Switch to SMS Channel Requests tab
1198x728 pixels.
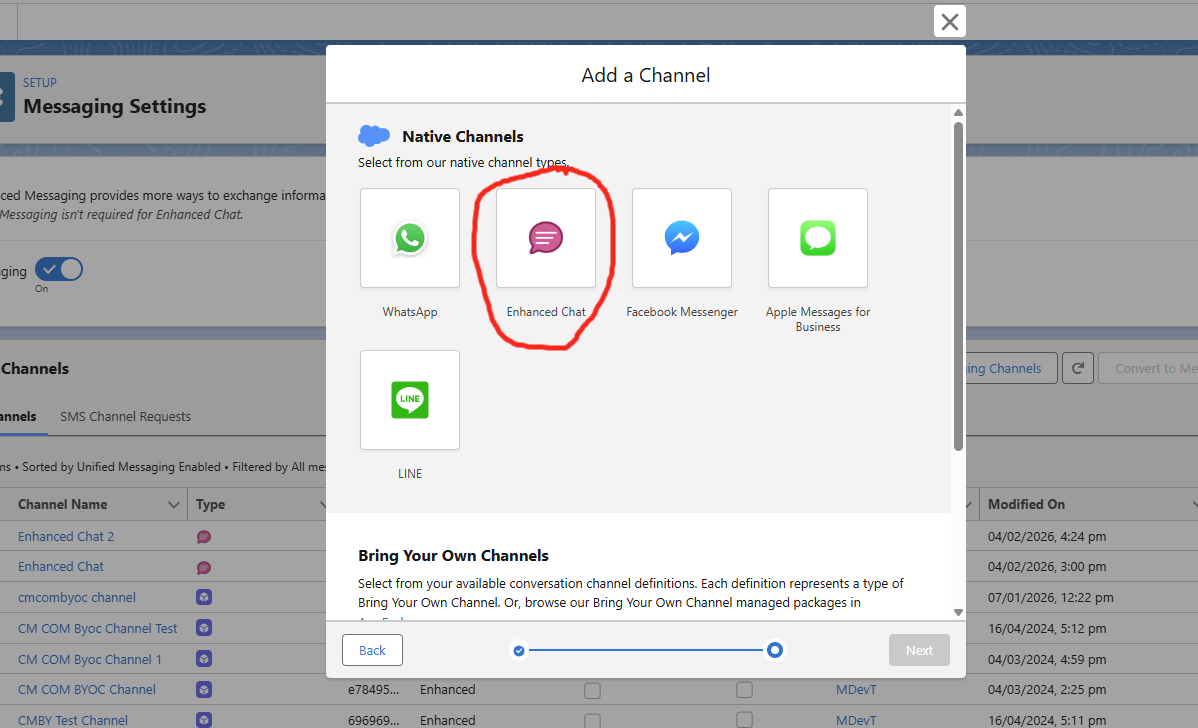tap(125, 417)
